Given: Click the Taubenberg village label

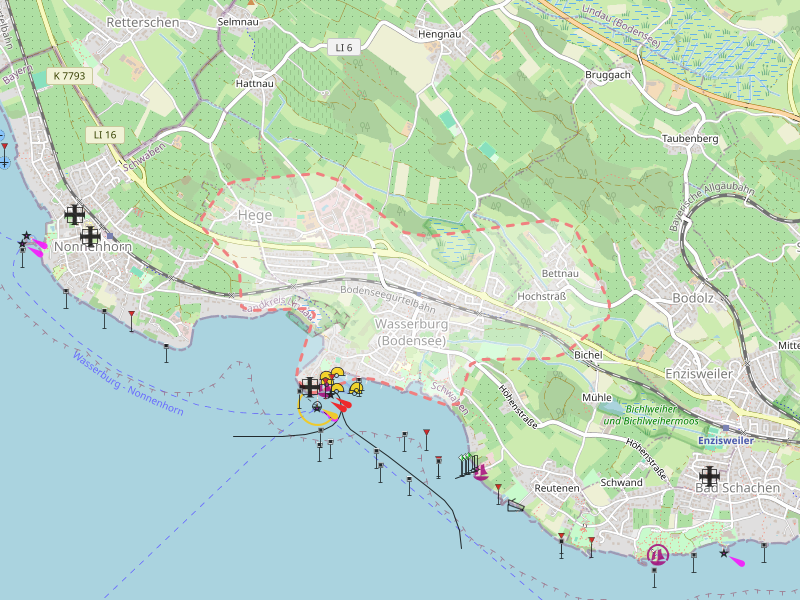Looking at the screenshot, I should click(690, 138).
